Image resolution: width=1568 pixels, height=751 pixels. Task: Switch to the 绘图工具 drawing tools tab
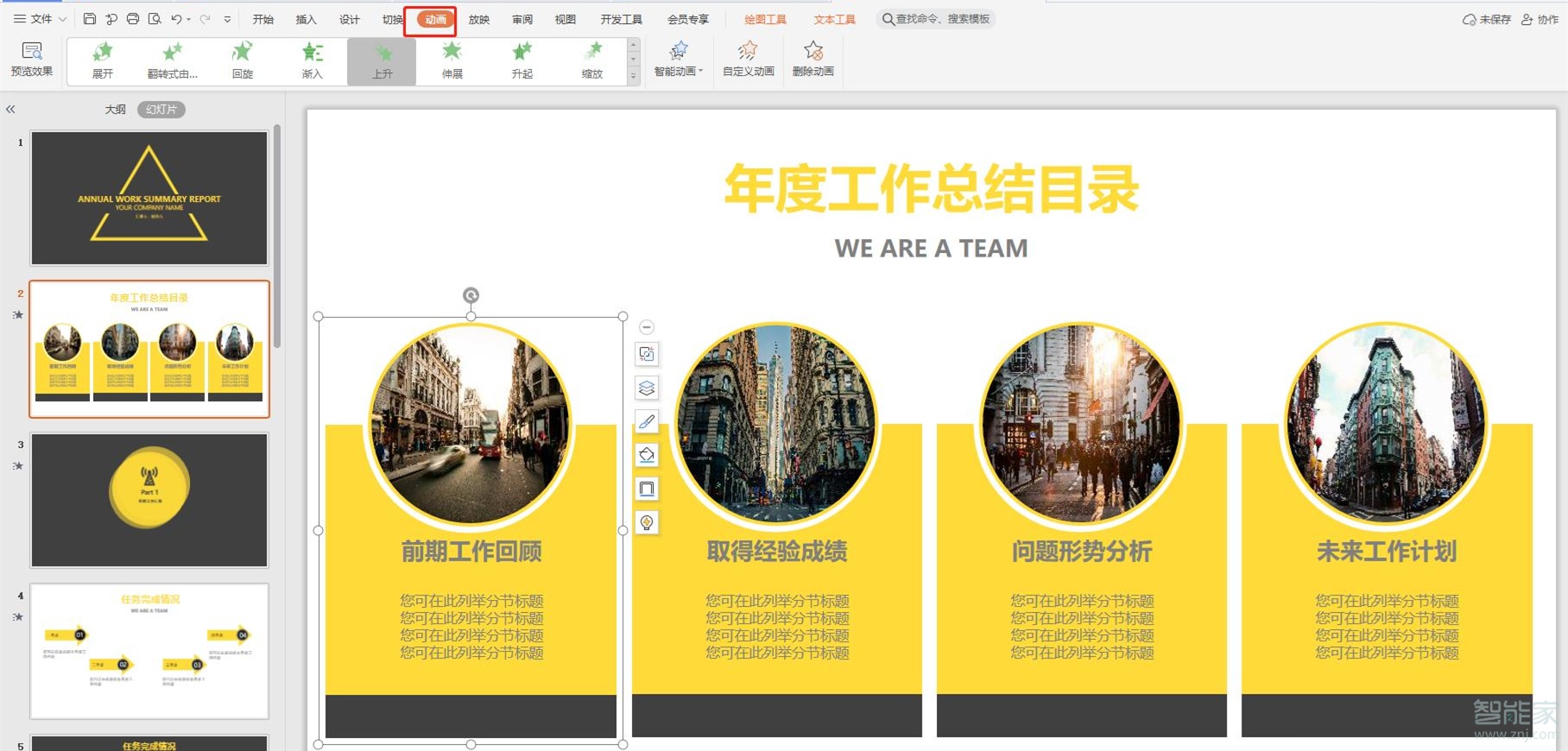[766, 19]
